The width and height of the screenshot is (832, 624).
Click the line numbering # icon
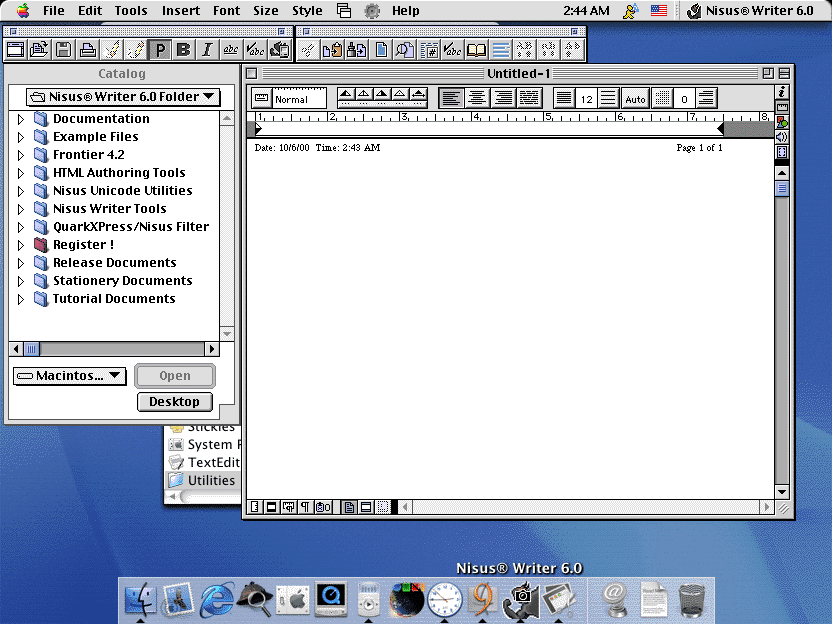tap(429, 50)
